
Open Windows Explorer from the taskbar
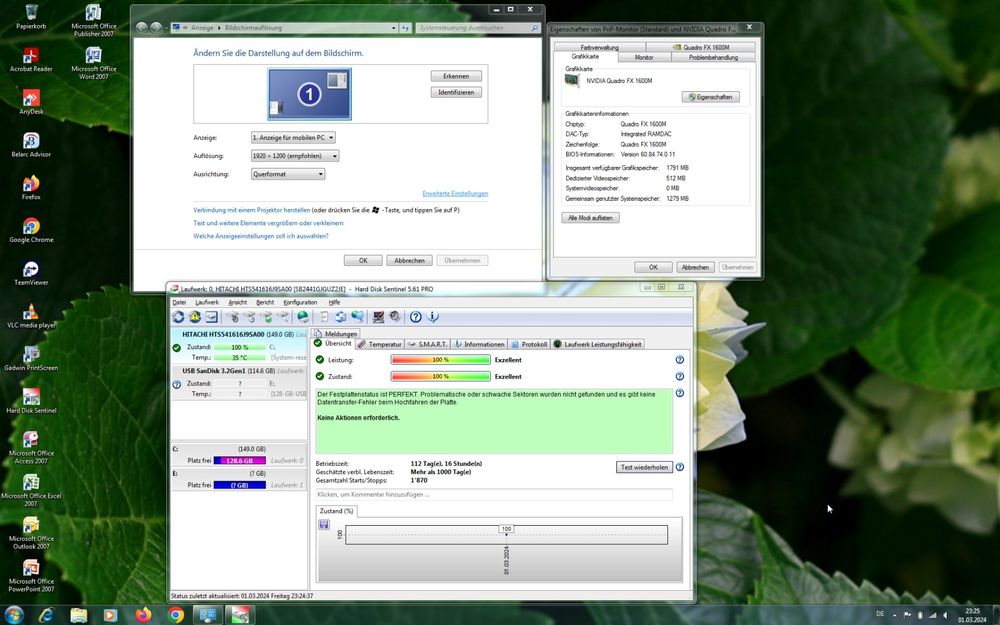78,614
